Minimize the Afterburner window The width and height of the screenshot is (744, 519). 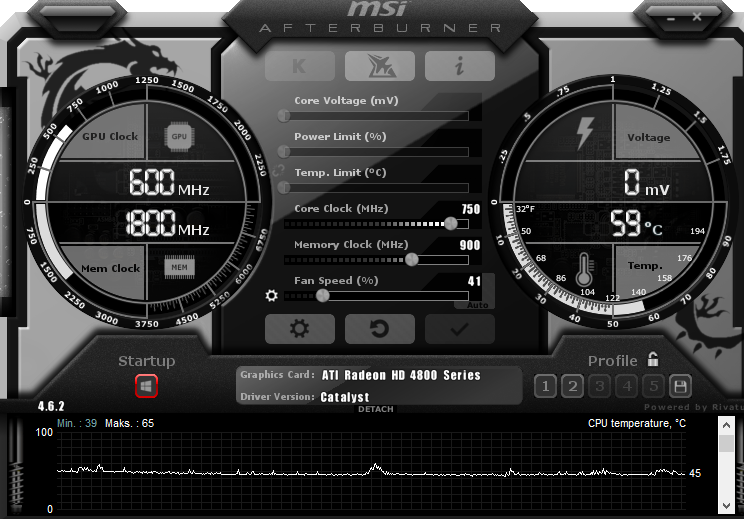click(671, 18)
